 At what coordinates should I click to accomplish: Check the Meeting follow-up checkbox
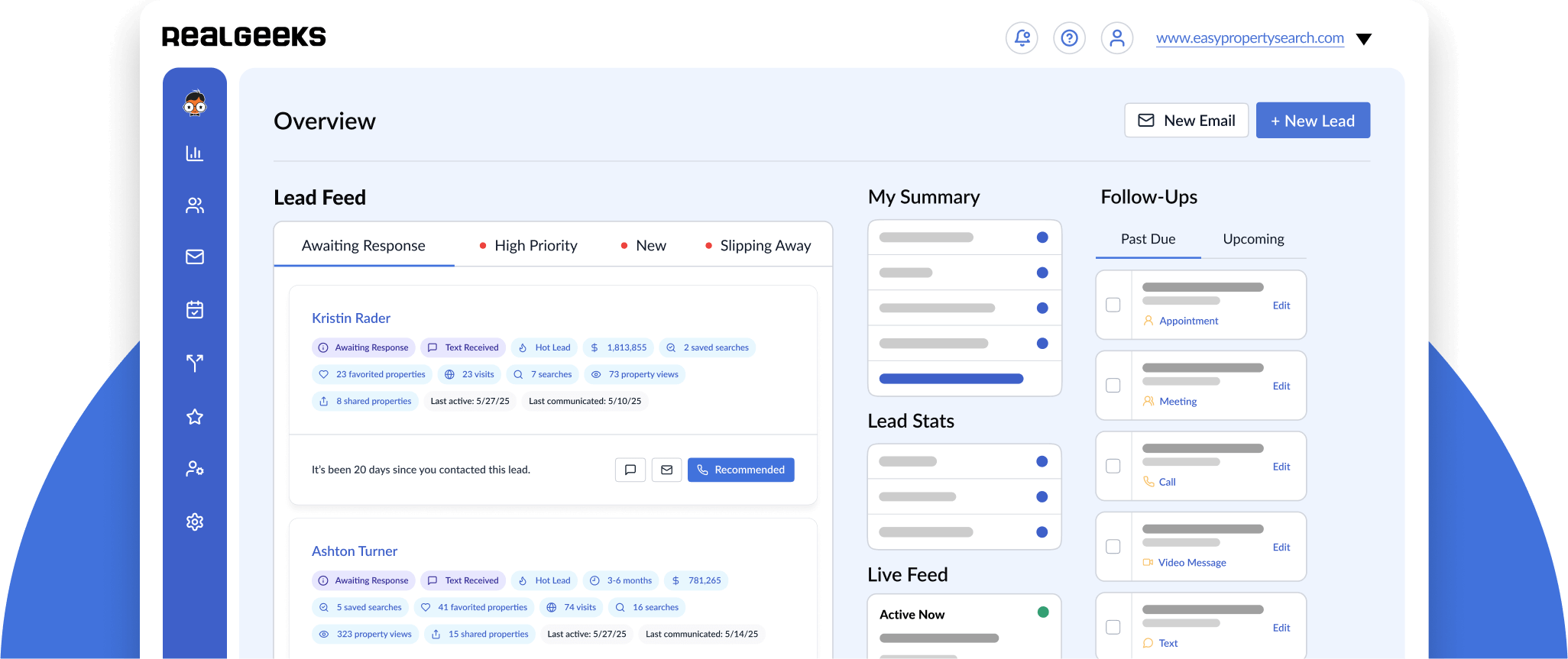[1113, 386]
